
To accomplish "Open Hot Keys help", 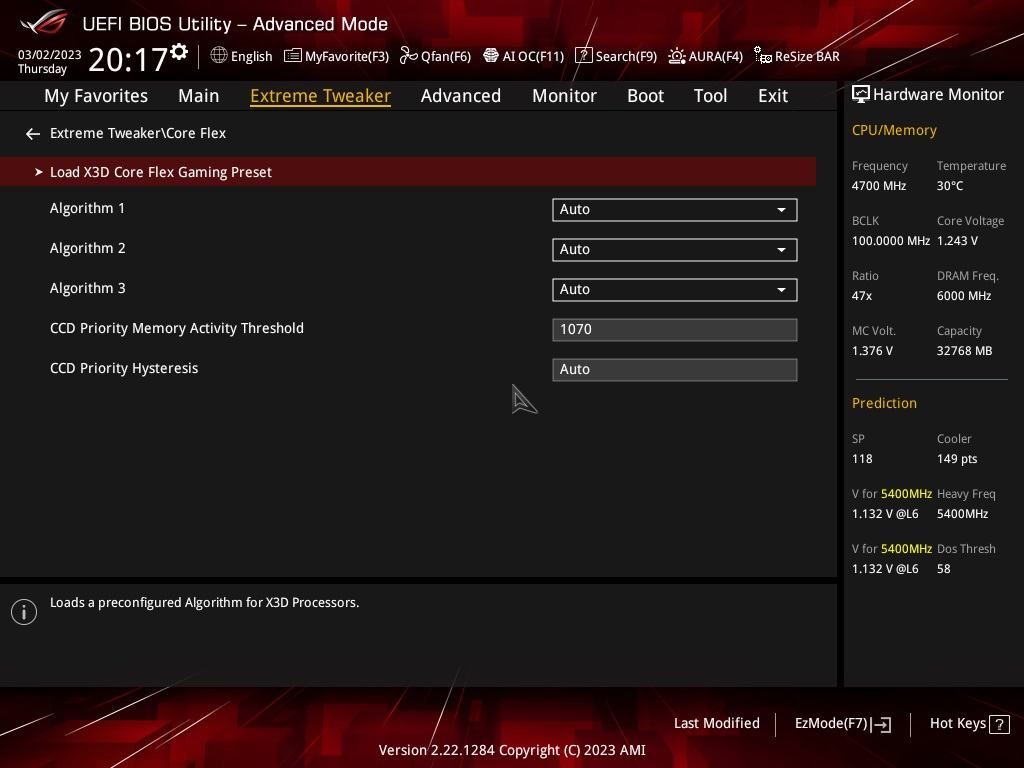I will (969, 724).
